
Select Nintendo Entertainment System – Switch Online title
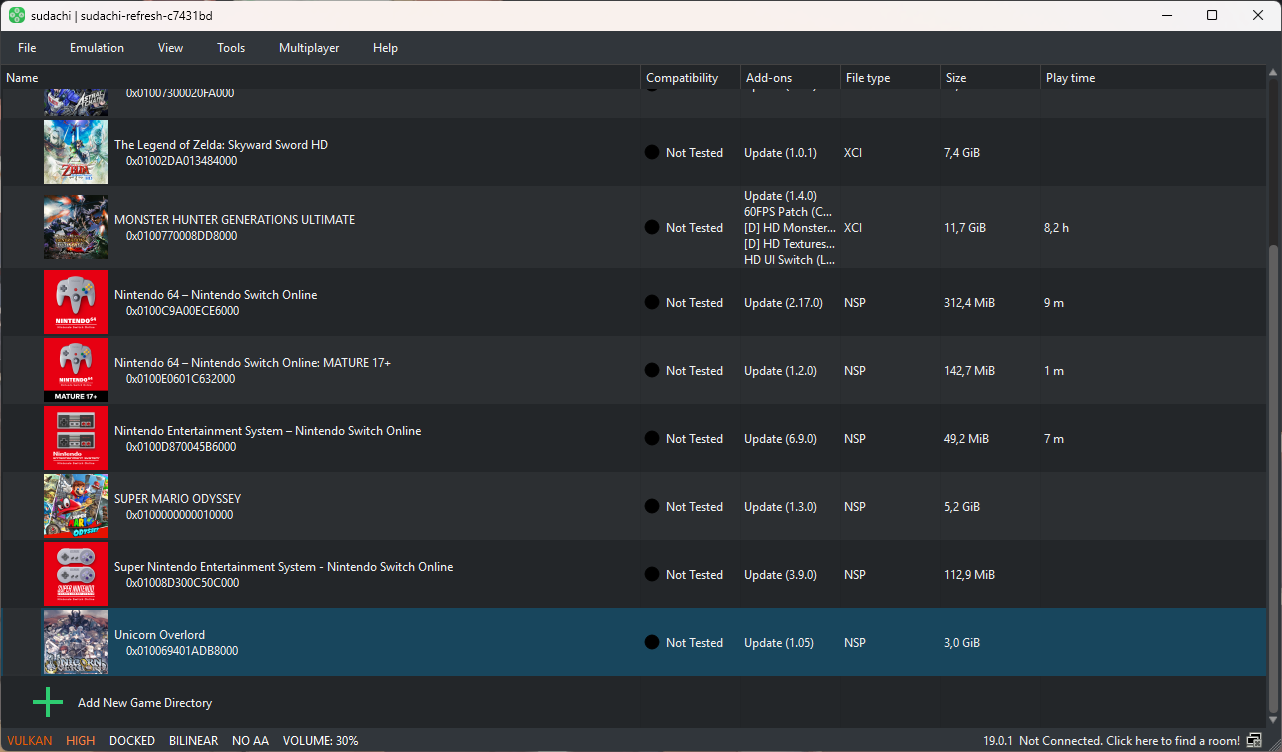(267, 431)
